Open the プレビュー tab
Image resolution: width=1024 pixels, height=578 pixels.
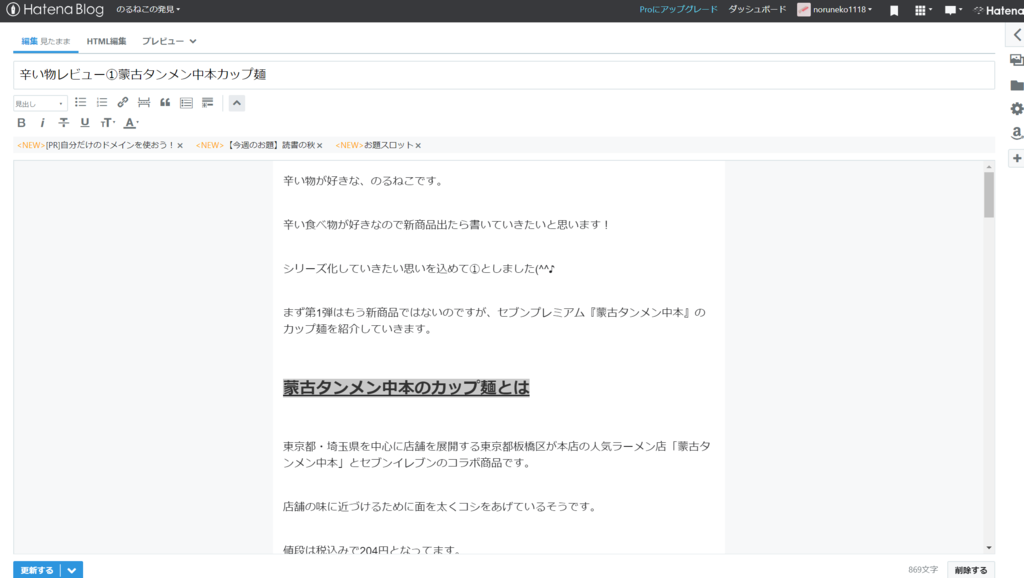tap(163, 41)
